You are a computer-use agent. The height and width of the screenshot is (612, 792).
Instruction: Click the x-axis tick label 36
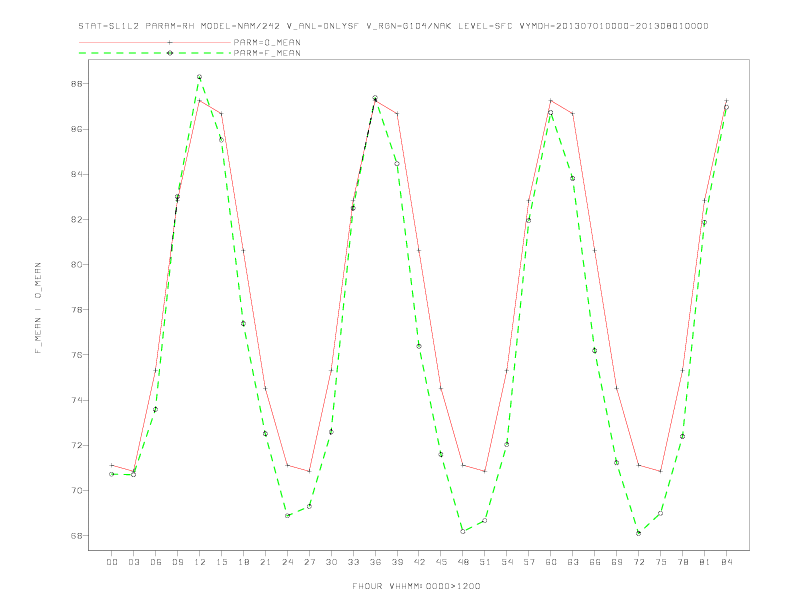click(375, 562)
